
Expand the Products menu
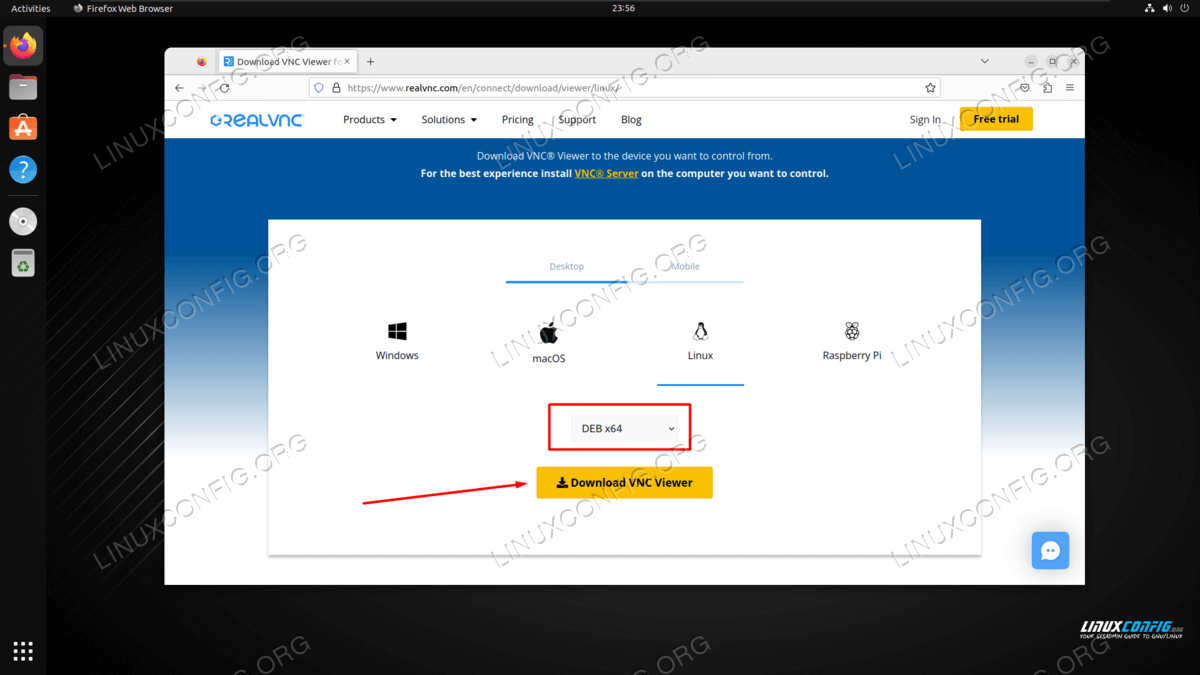pos(370,120)
